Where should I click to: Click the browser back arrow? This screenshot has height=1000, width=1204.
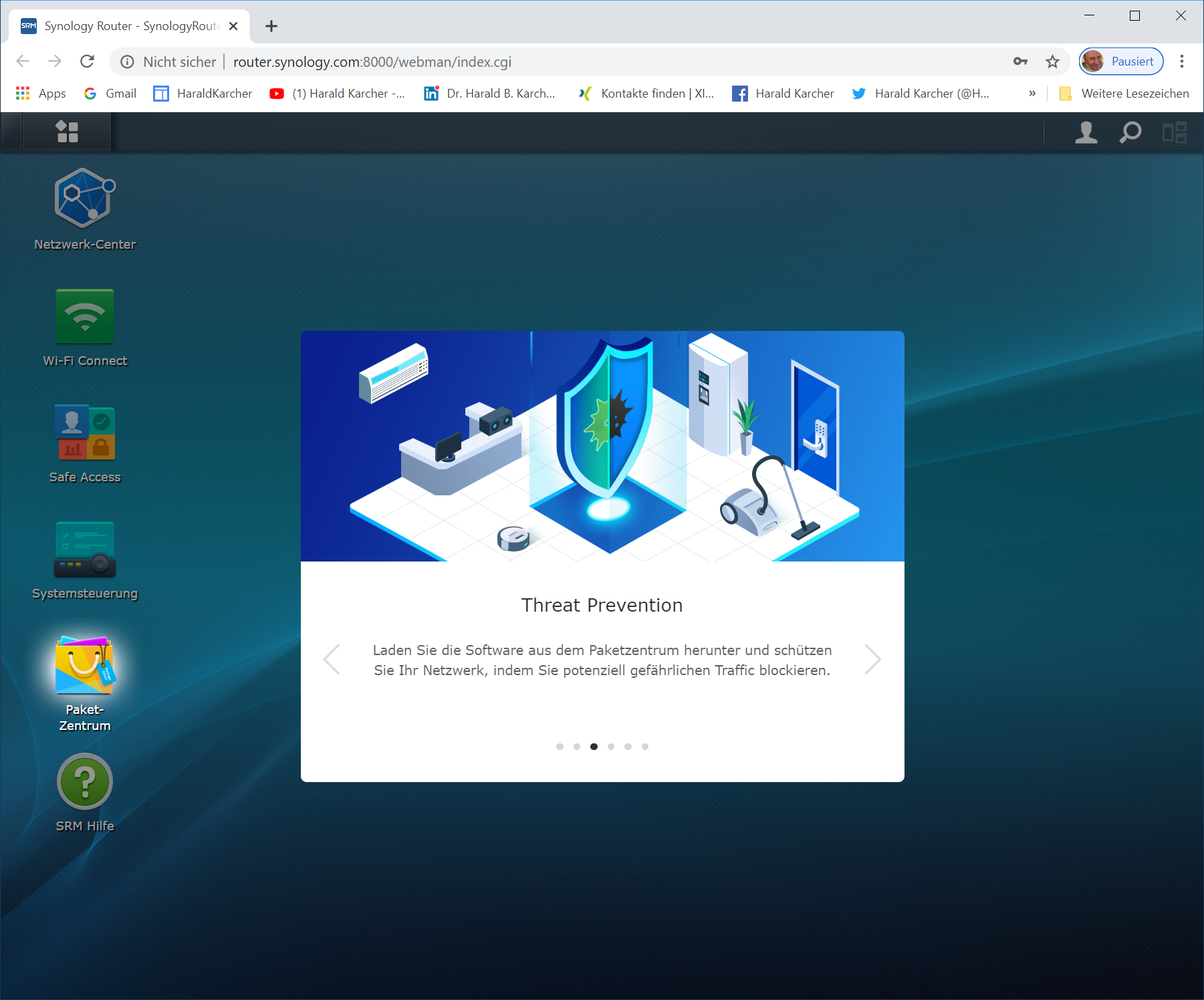pyautogui.click(x=23, y=61)
